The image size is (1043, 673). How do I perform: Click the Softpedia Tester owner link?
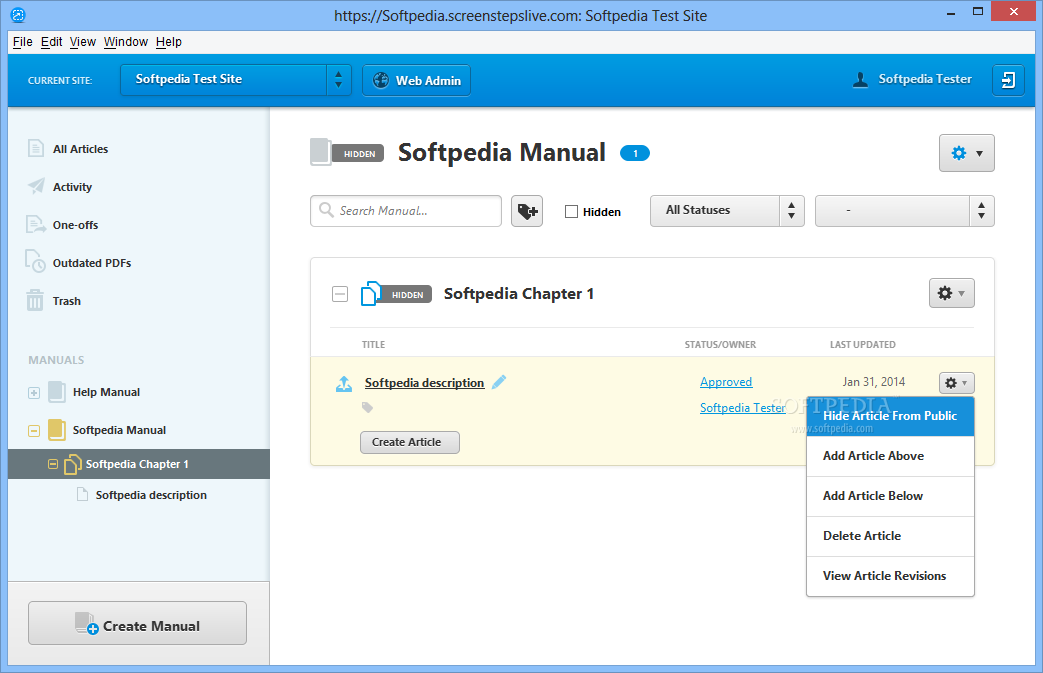(x=742, y=408)
